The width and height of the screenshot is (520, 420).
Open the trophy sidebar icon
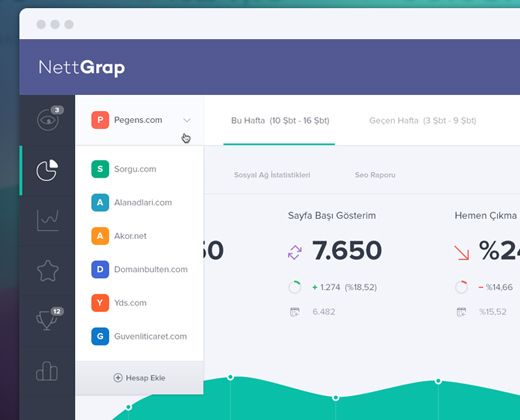[46, 320]
